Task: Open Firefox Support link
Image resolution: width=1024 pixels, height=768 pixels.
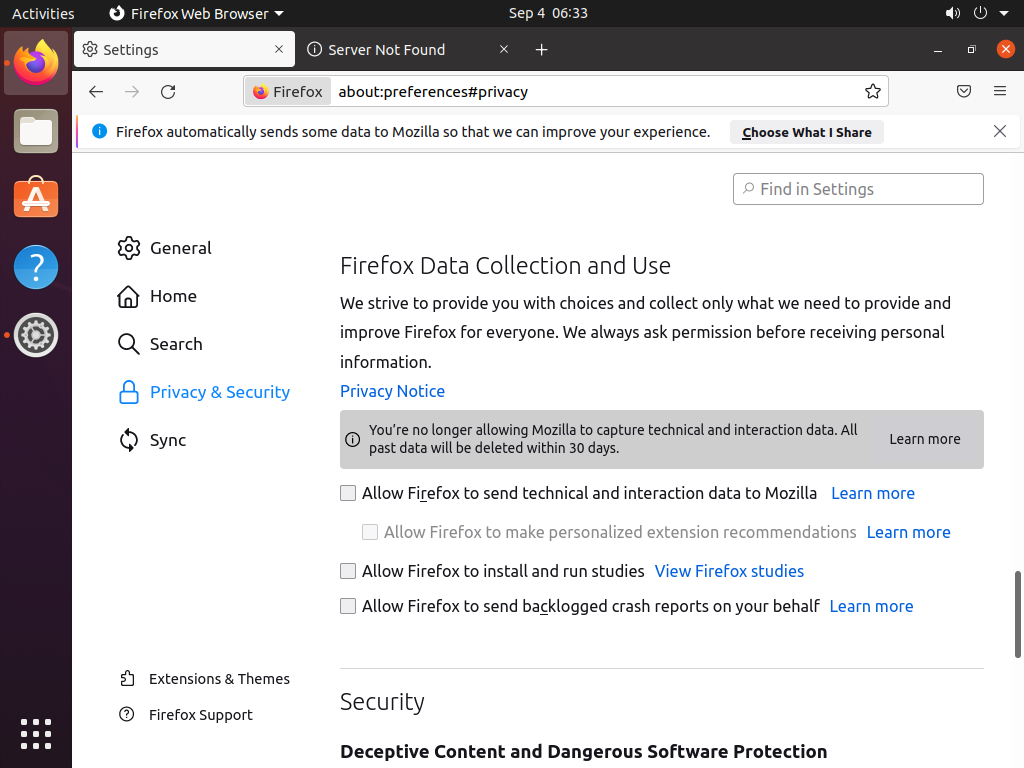Action: (185, 714)
